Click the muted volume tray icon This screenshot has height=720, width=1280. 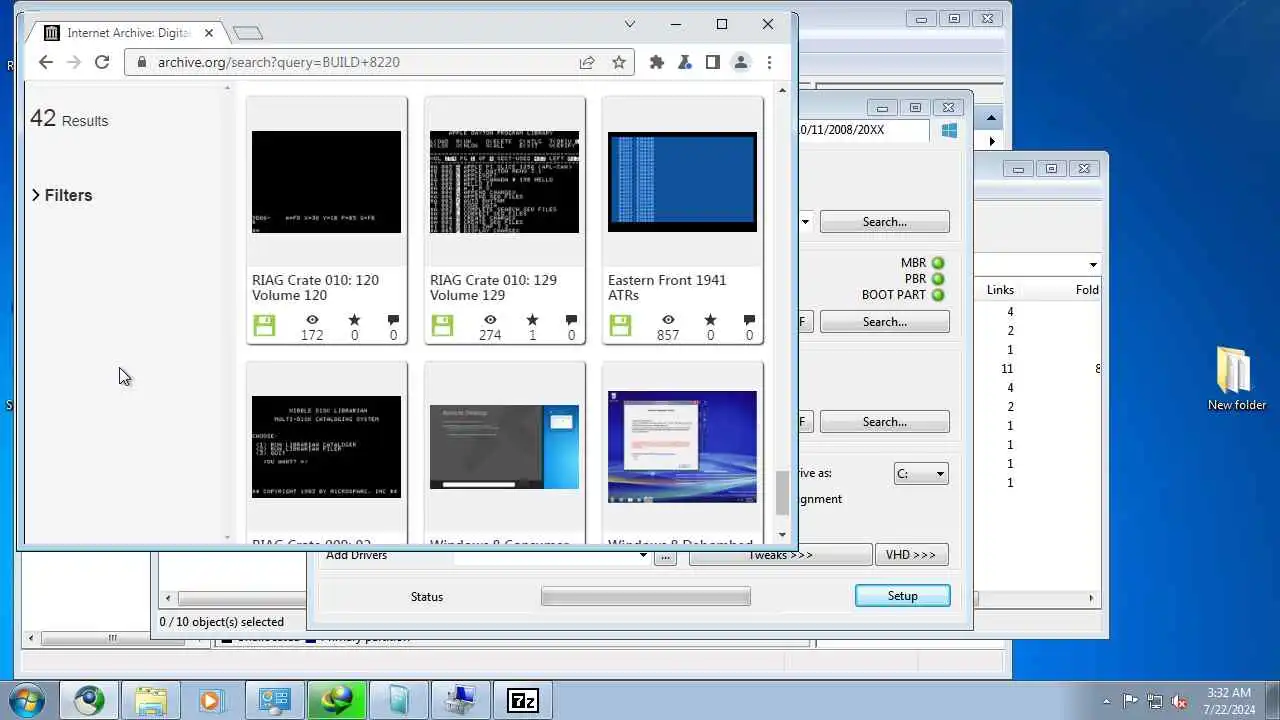tap(1179, 701)
